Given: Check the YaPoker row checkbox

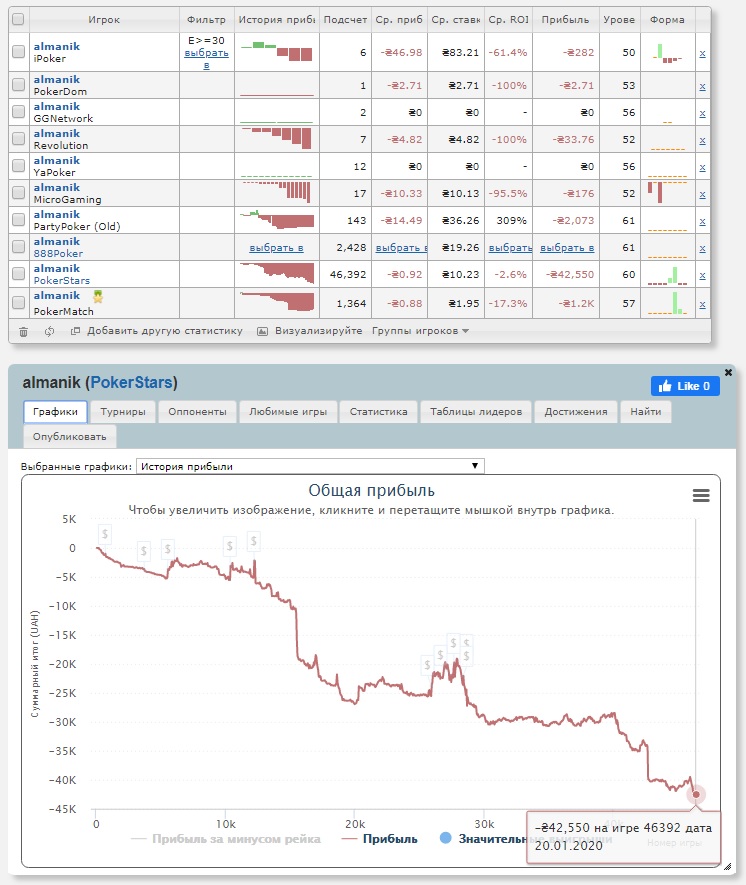Looking at the screenshot, I should [x=18, y=166].
